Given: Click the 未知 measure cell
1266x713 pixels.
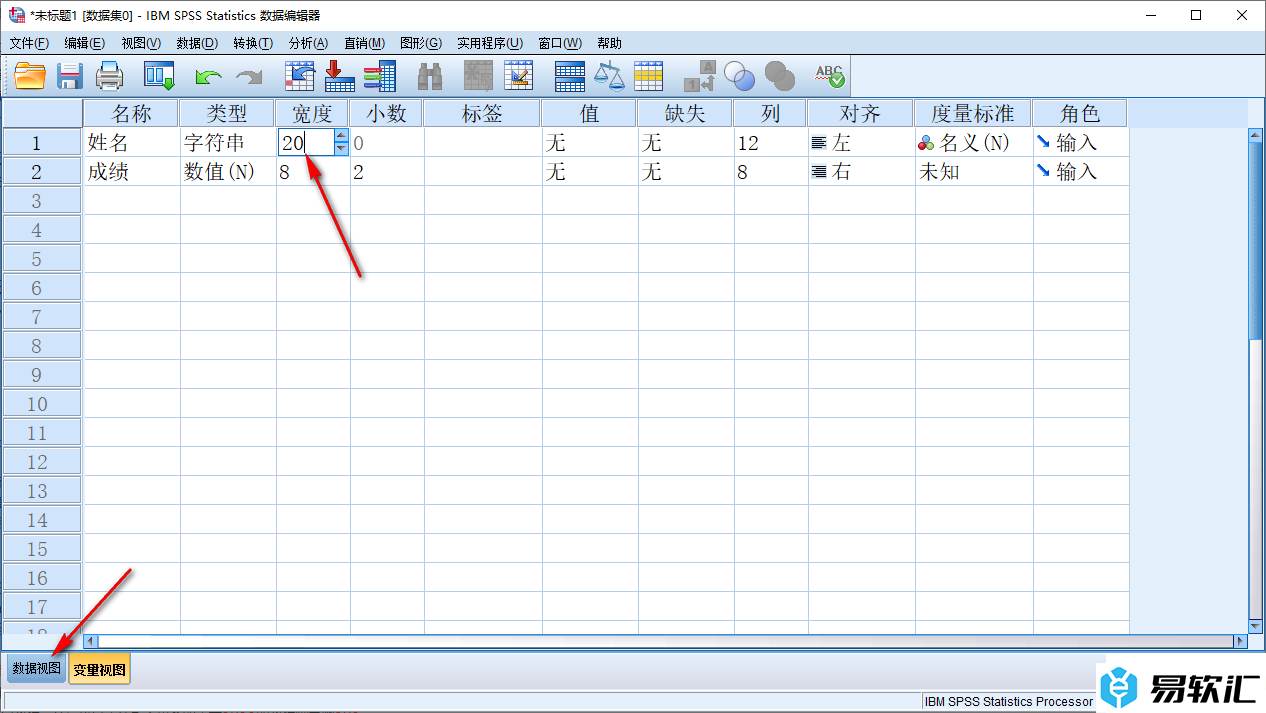Looking at the screenshot, I should (974, 172).
